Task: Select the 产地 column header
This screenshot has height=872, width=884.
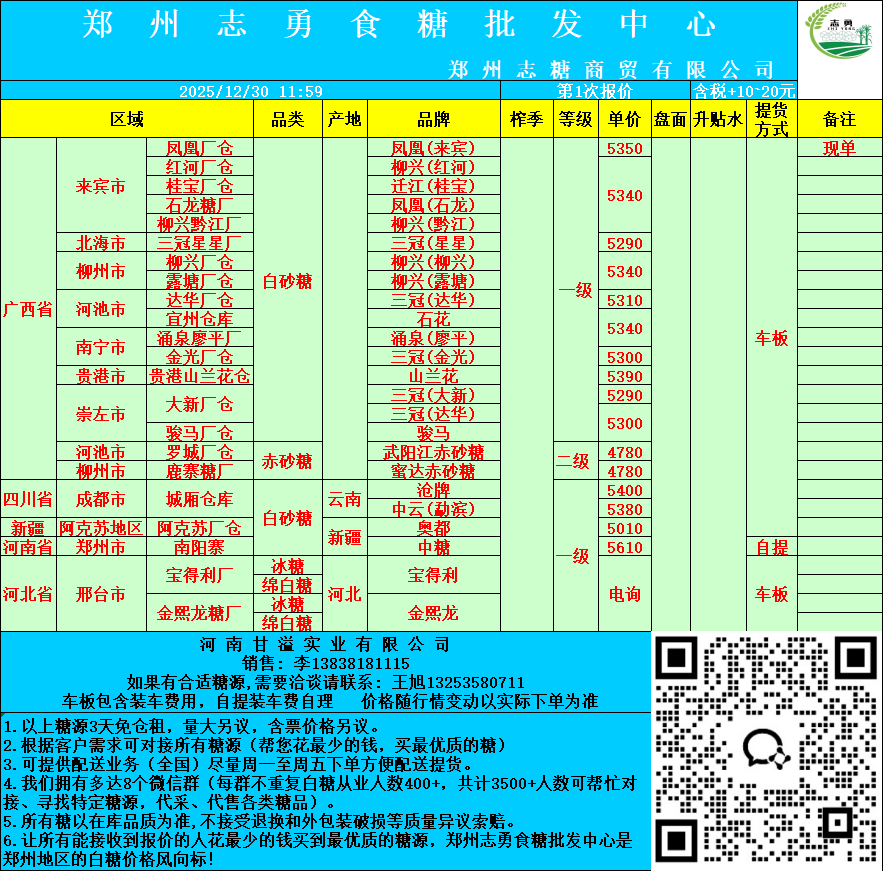Action: click(345, 119)
